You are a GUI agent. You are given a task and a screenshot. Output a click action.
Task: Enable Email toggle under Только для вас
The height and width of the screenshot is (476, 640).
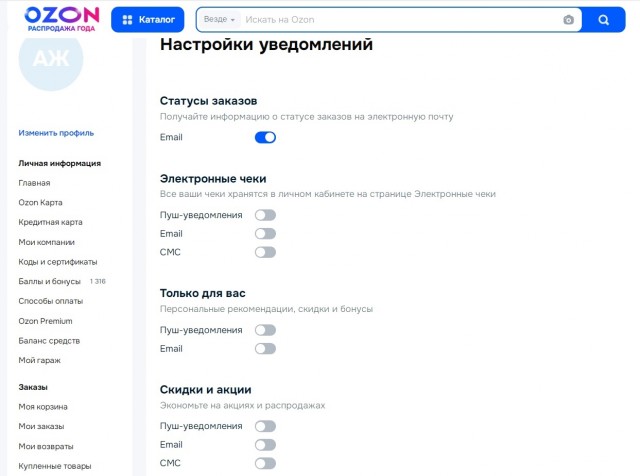click(x=265, y=349)
